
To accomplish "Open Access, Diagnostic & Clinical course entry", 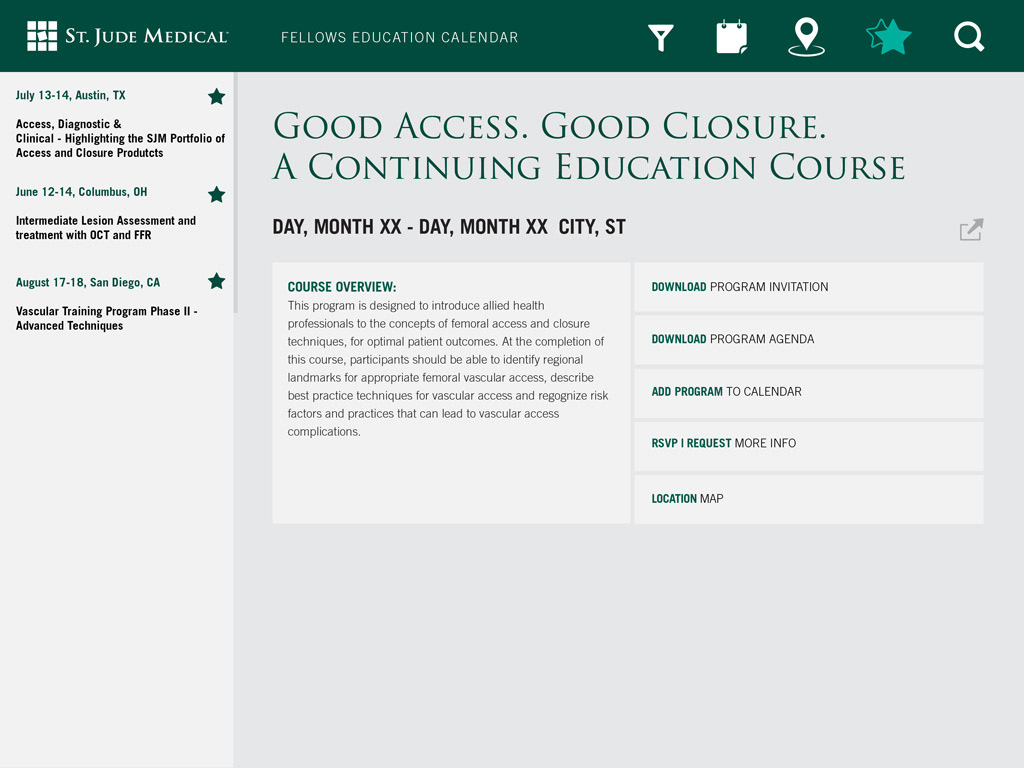I will coord(120,138).
